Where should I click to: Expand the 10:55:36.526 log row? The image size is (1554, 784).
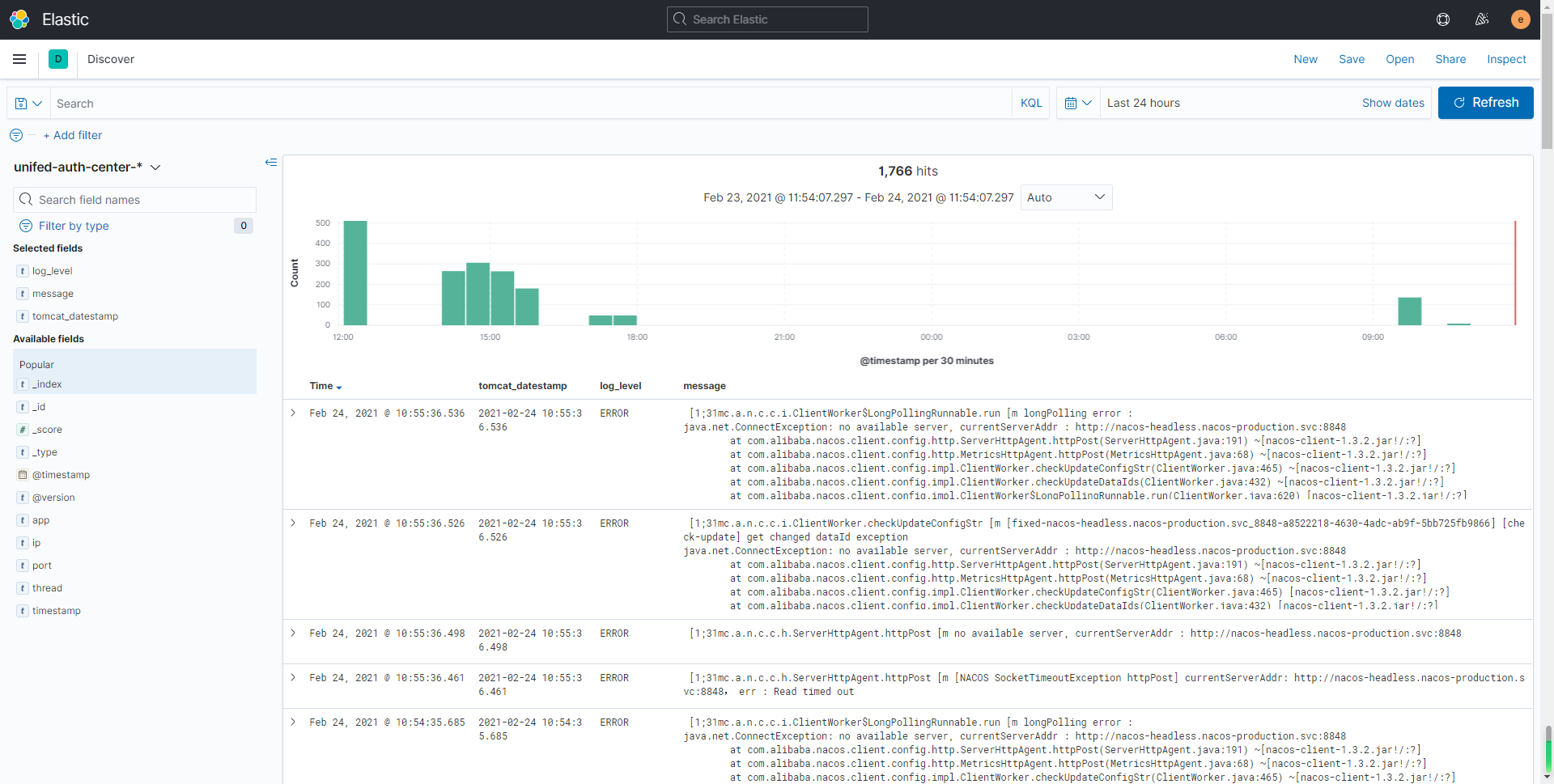293,523
